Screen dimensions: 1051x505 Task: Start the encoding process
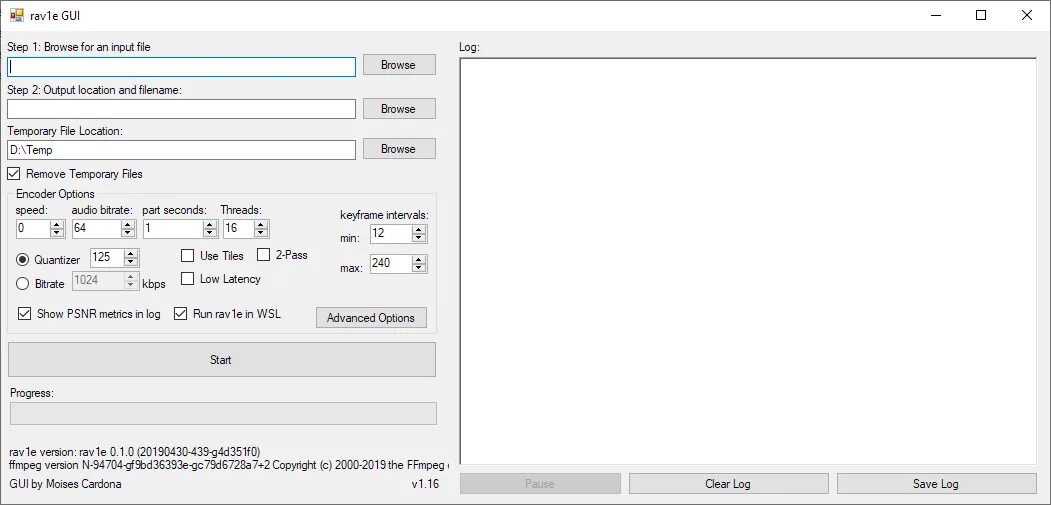[221, 359]
